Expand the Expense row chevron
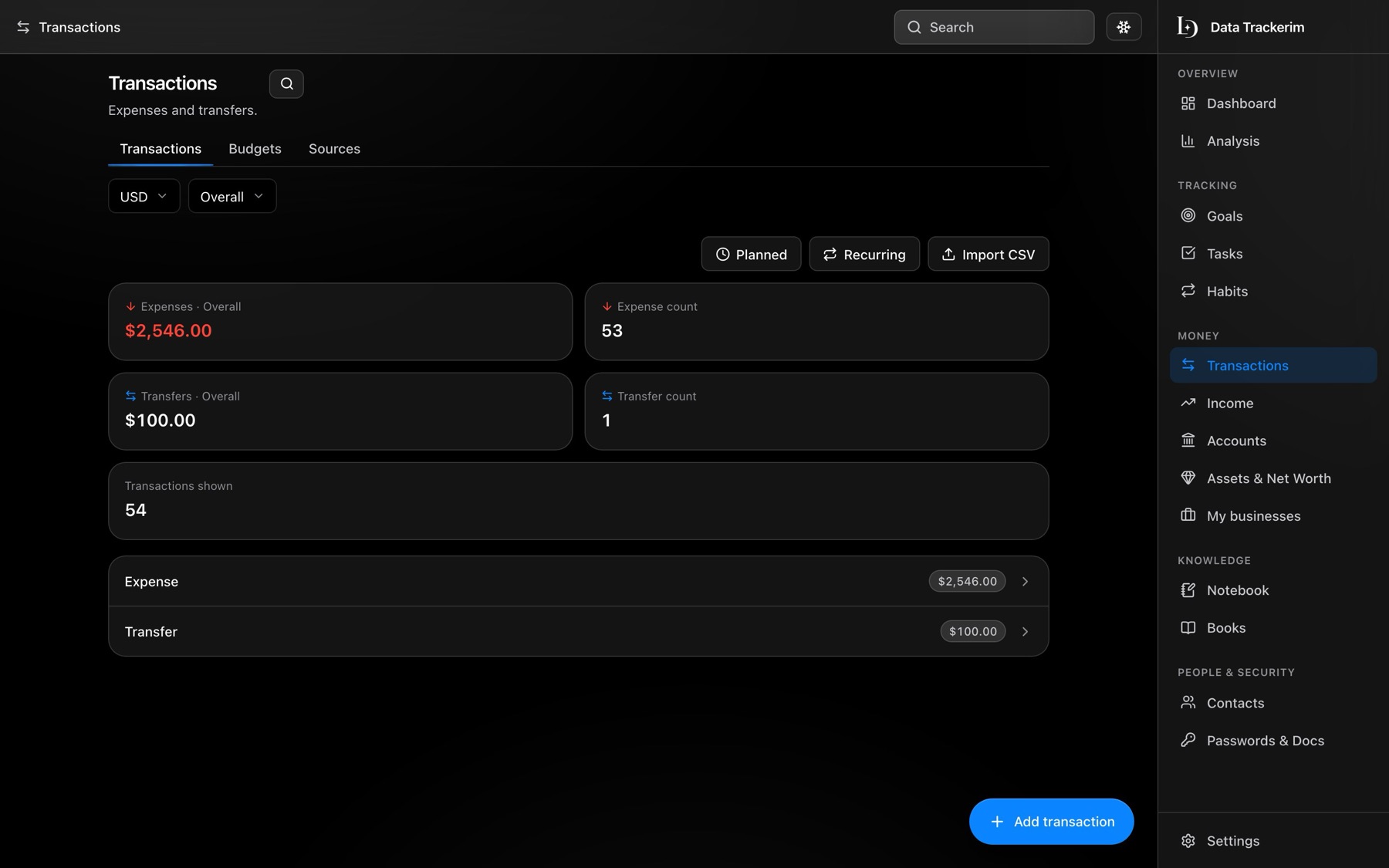Viewport: 1389px width, 868px height. (x=1025, y=582)
